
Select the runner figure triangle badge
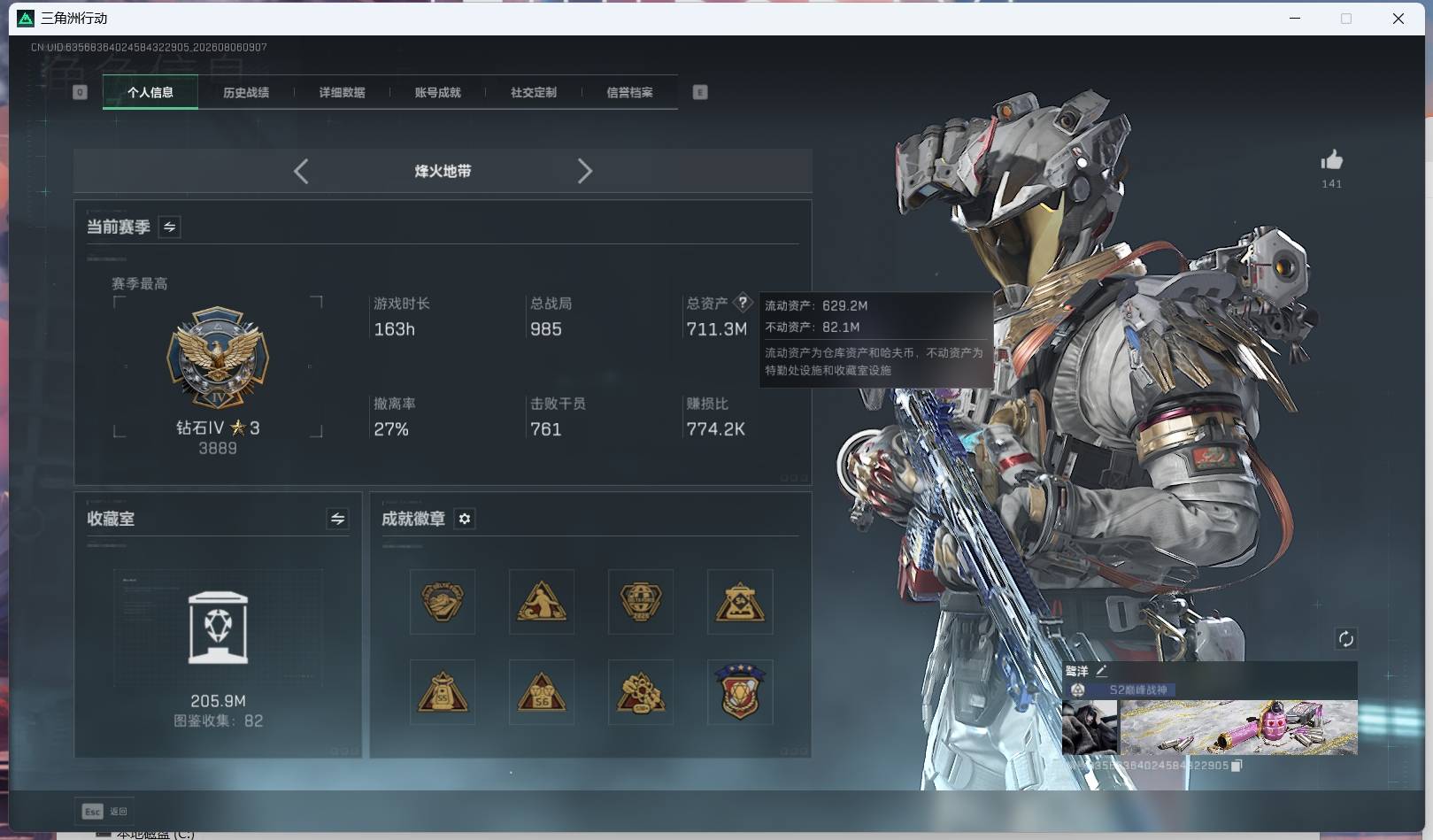(x=542, y=602)
